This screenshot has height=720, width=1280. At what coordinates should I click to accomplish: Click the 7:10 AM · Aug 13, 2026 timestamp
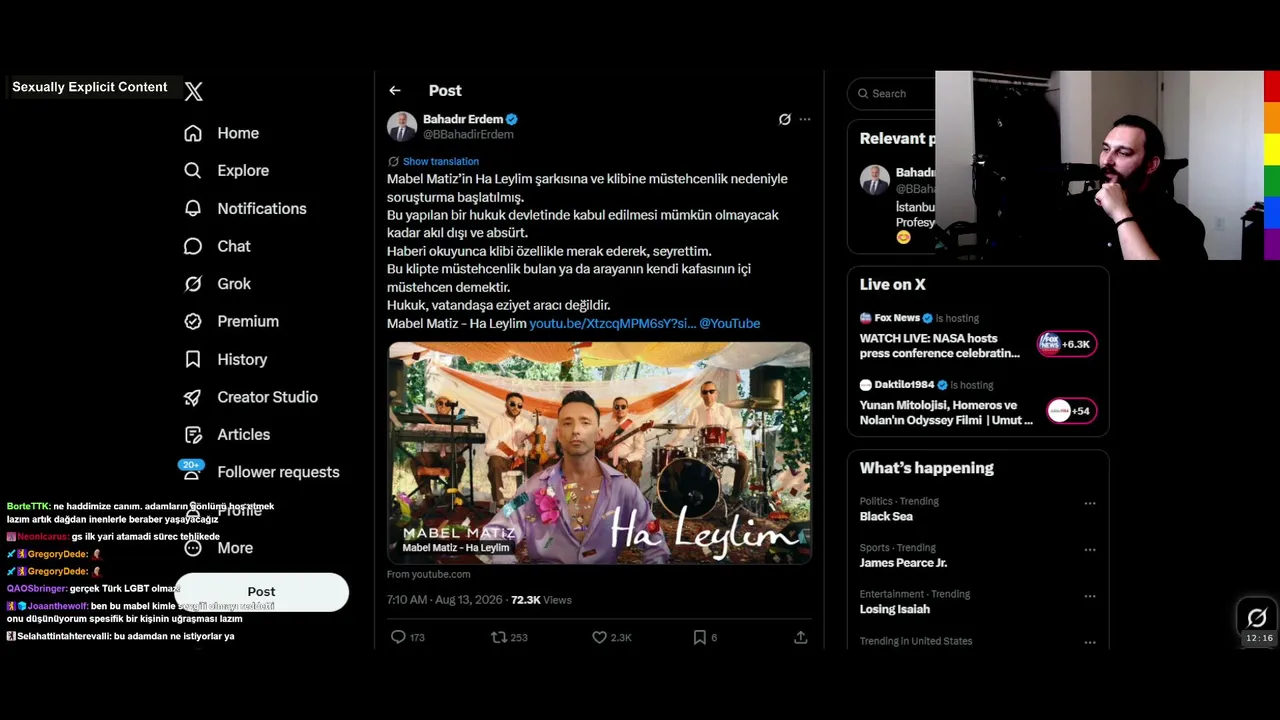(445, 600)
